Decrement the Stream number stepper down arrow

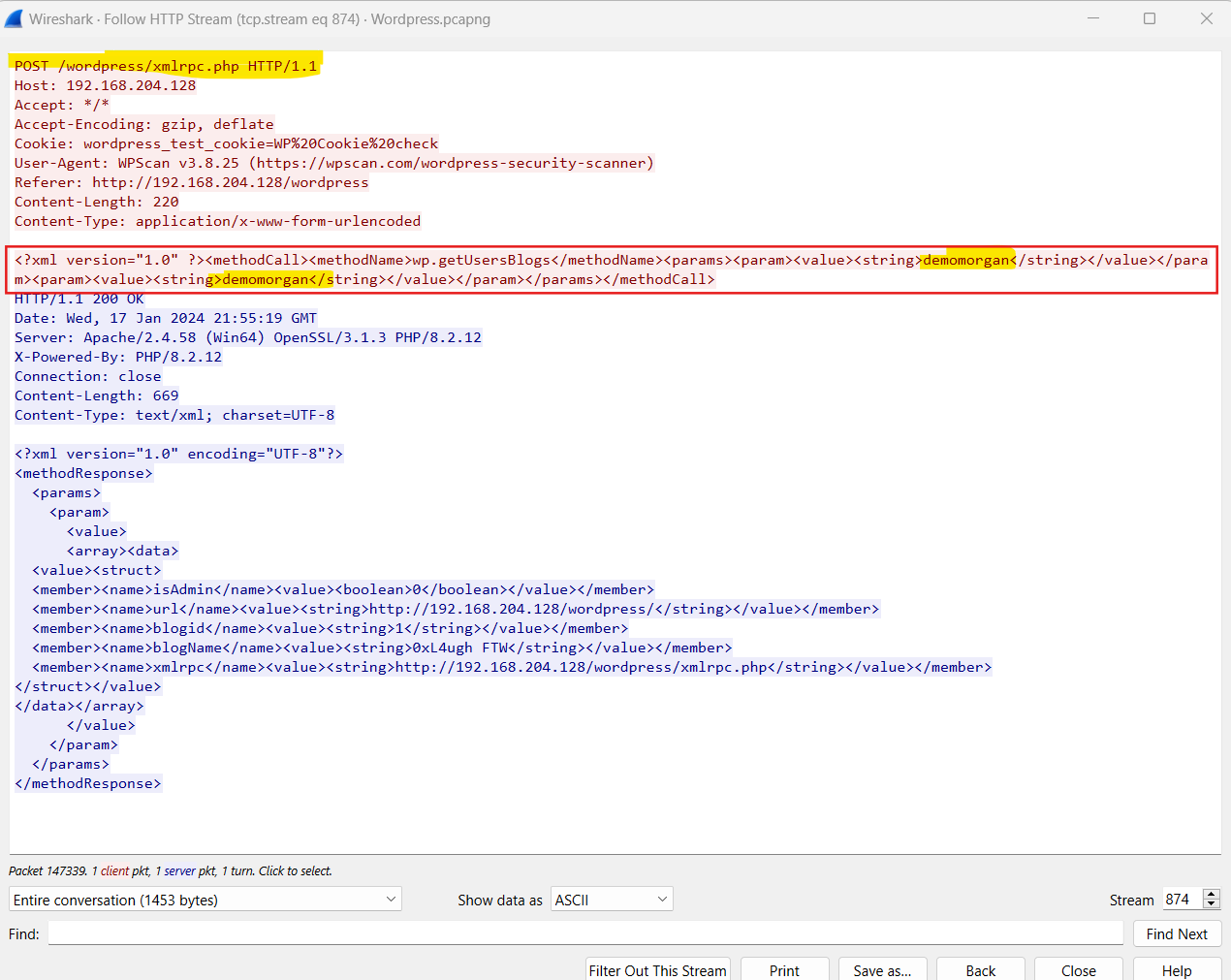[x=1212, y=905]
